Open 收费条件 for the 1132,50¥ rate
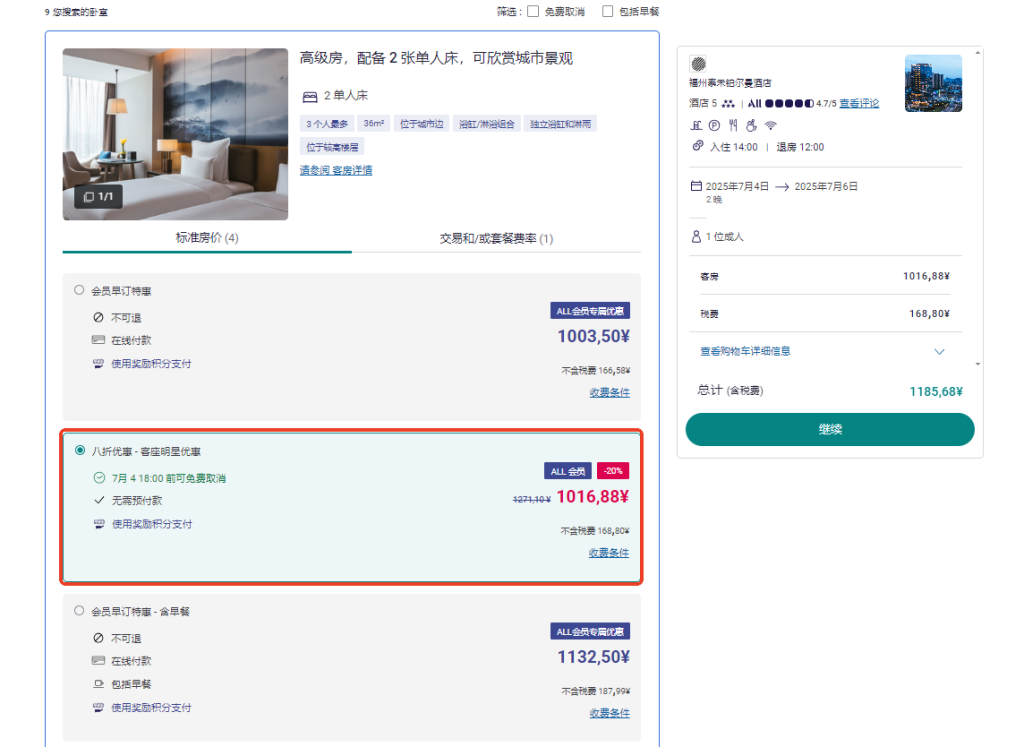This screenshot has height=747, width=1024. pos(609,713)
